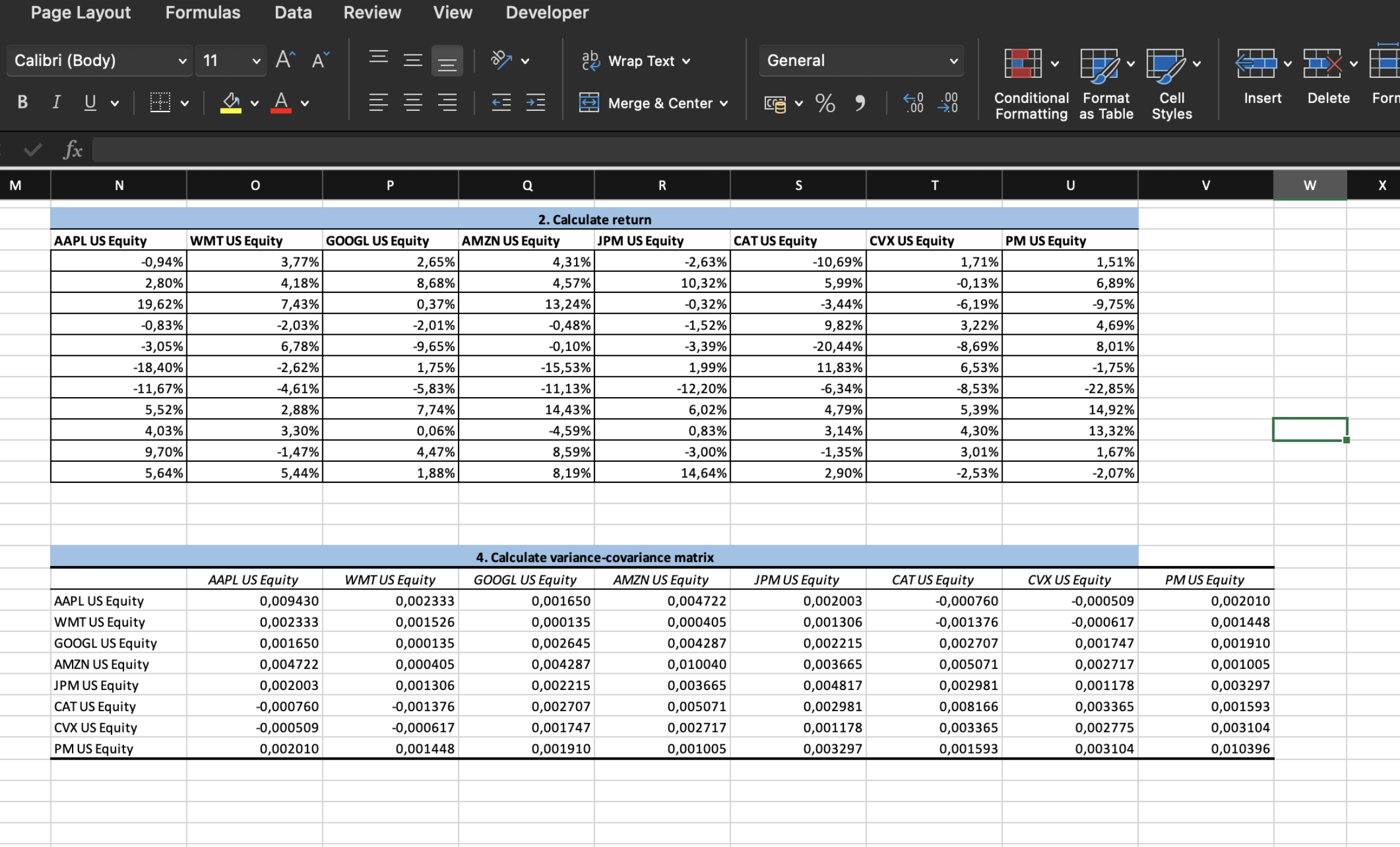Click the AMZN US Equity return header

[526, 241]
